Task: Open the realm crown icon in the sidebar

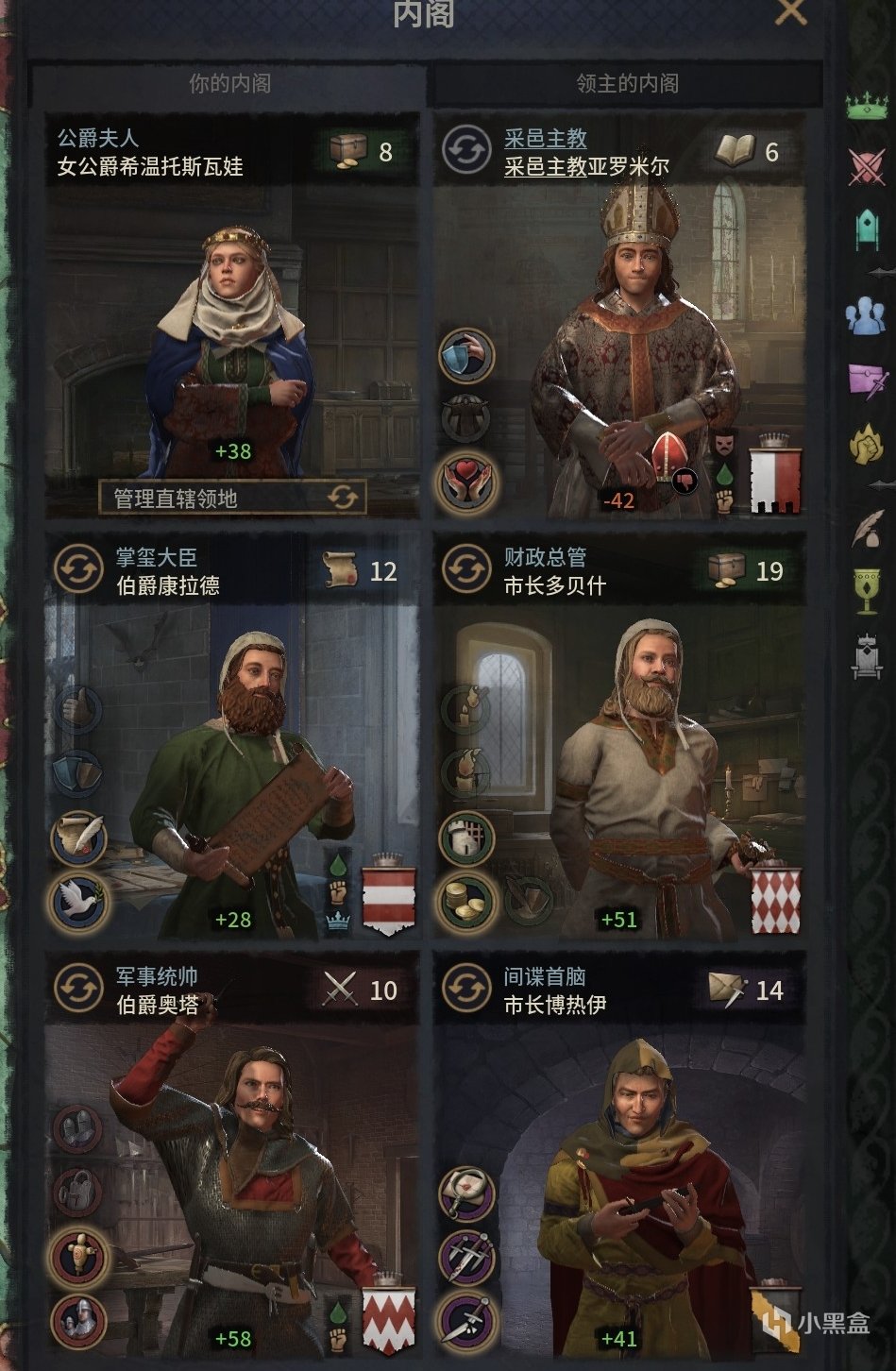Action: coord(866,105)
